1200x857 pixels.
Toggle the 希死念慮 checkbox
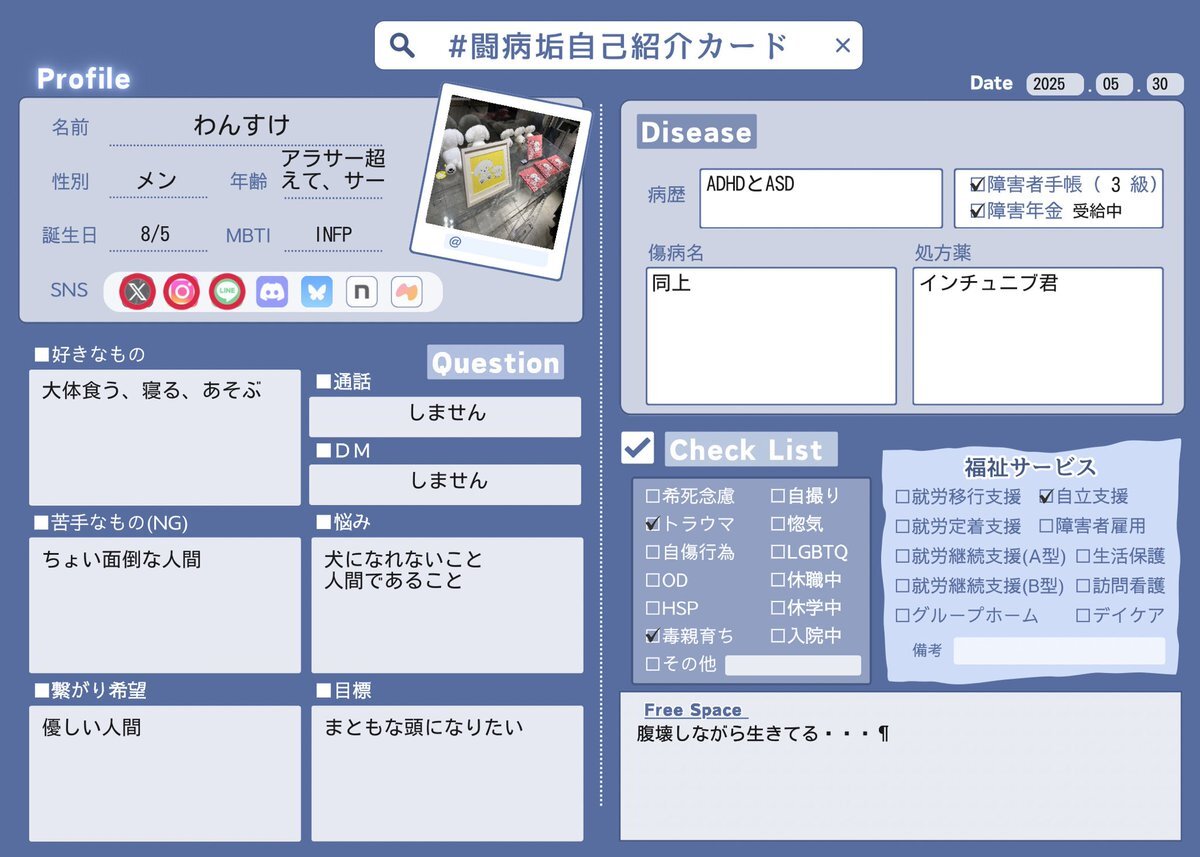click(652, 496)
